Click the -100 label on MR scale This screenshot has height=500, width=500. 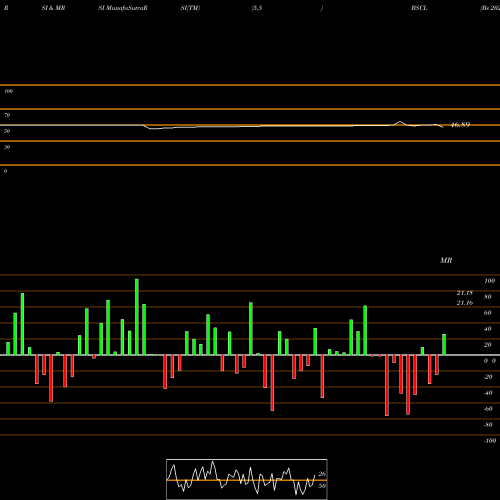coord(490,441)
